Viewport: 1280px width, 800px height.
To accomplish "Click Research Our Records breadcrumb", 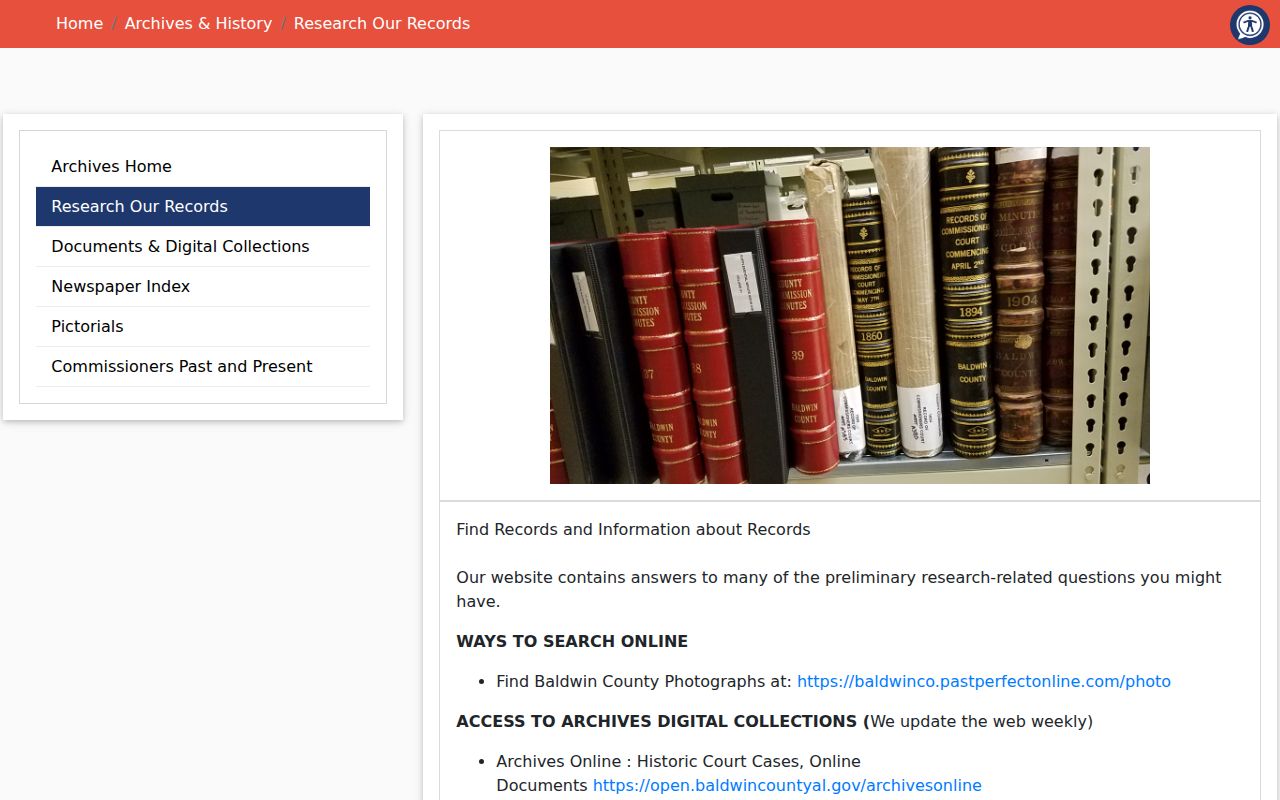I will 382,23.
